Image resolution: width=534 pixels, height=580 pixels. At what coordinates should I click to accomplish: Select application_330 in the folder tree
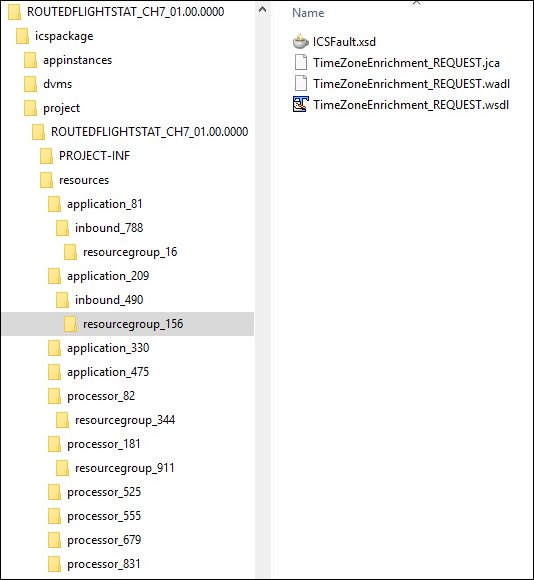point(108,348)
